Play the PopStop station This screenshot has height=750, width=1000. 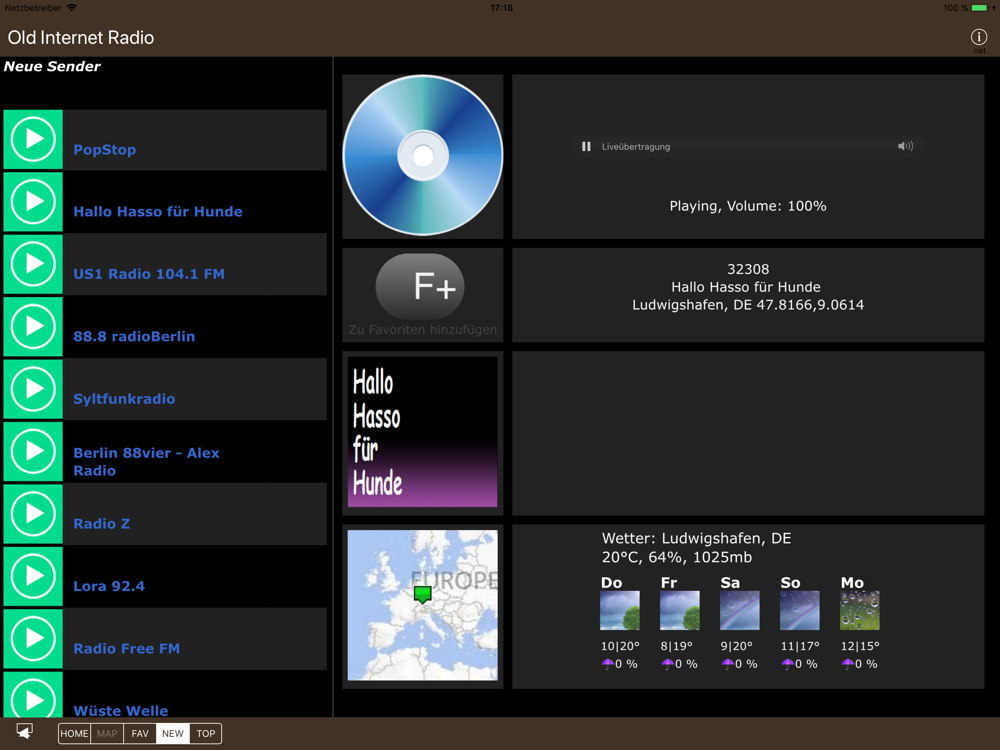pyautogui.click(x=33, y=139)
